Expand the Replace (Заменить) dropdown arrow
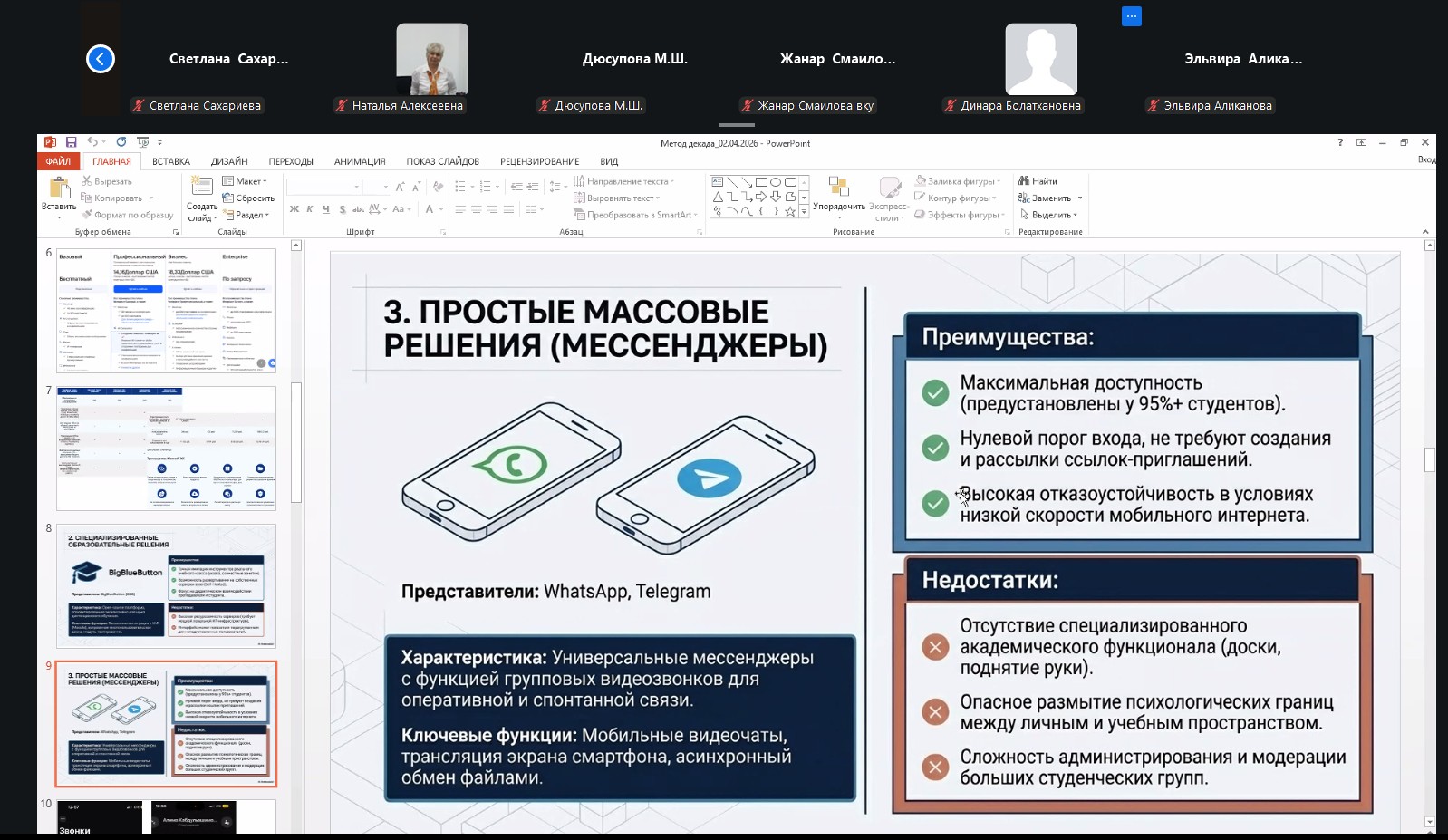The image size is (1448, 840). 1080,198
